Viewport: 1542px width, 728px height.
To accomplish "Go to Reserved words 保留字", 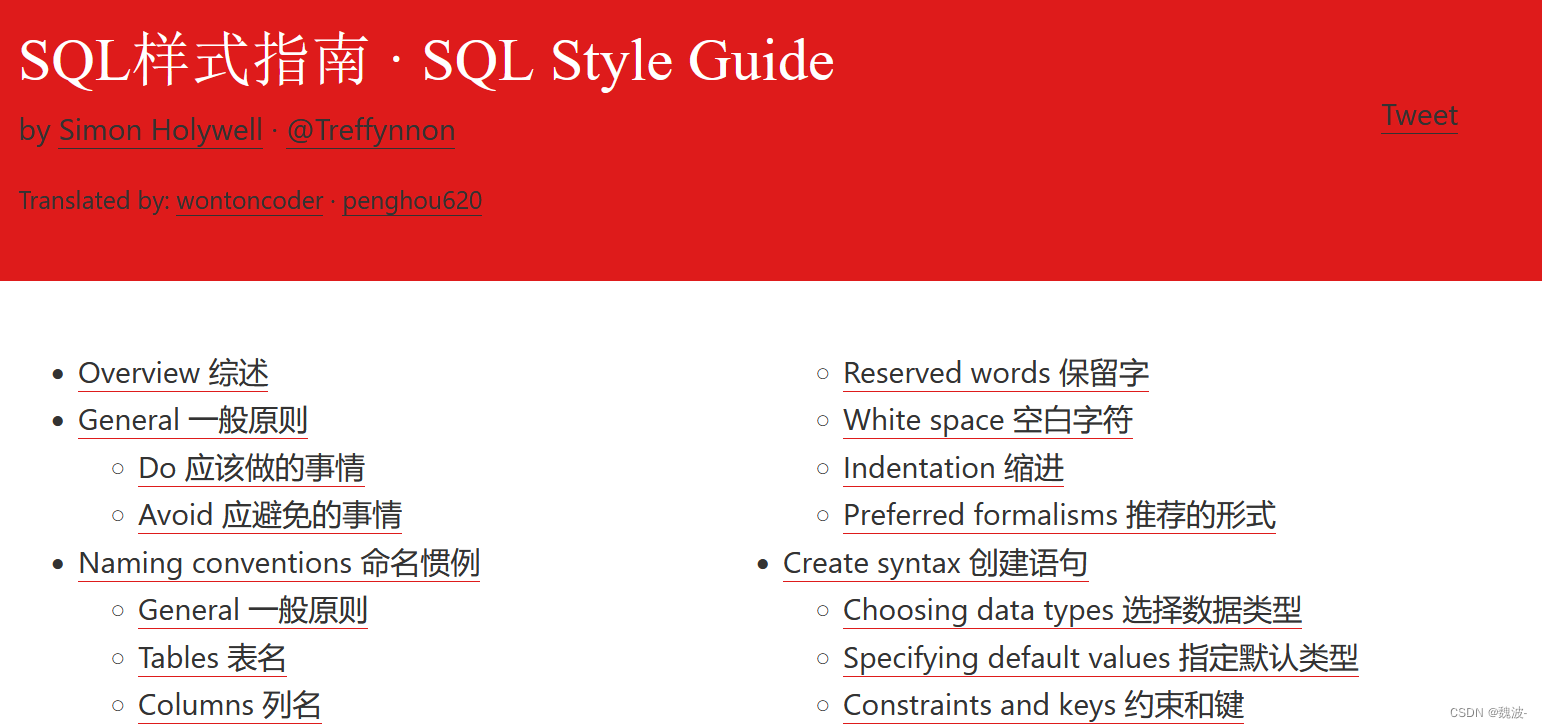I will pos(996,373).
